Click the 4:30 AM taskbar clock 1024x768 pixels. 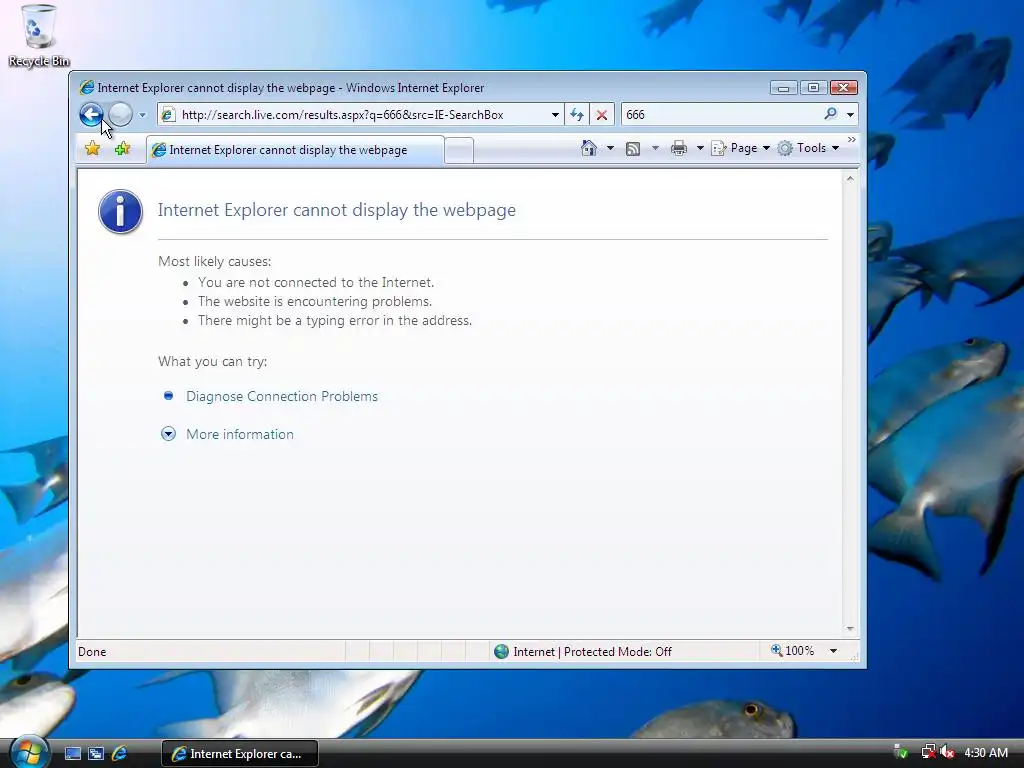point(986,752)
